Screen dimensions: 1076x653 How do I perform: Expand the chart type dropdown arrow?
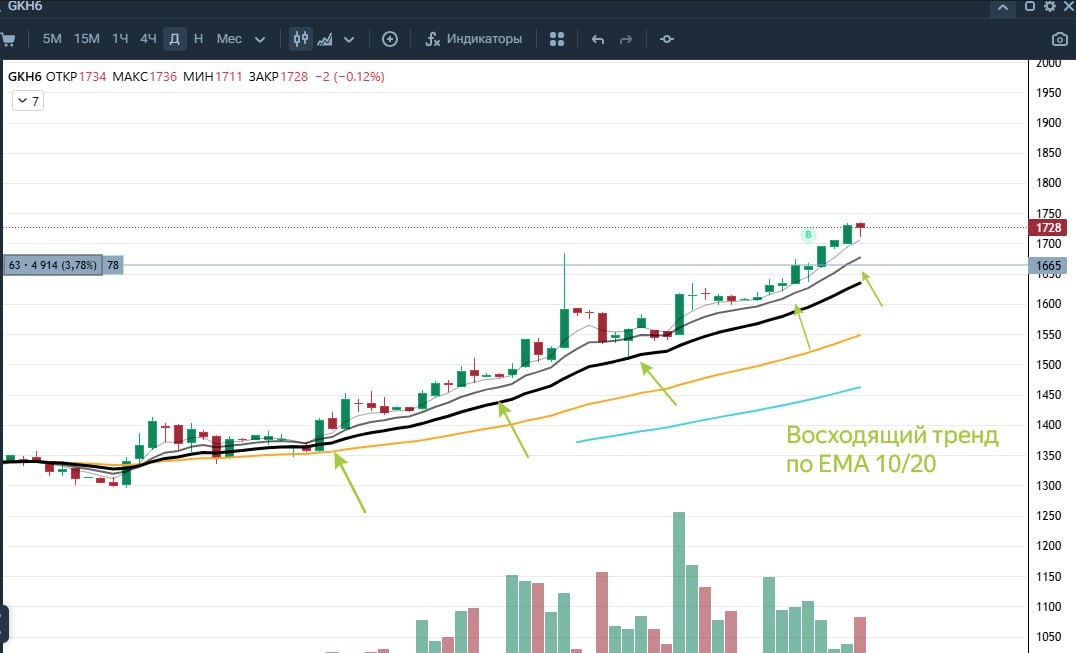[349, 40]
